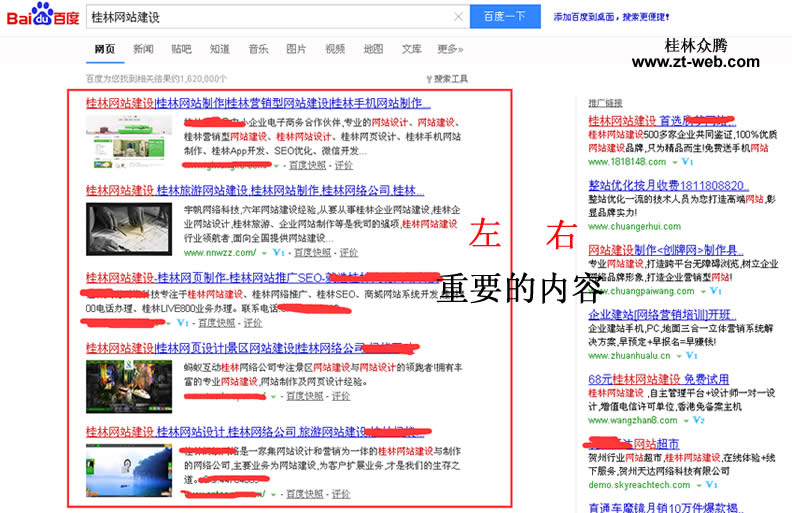792x513 pixels.
Task: Open the 添加百度到桌面 link
Action: click(611, 17)
